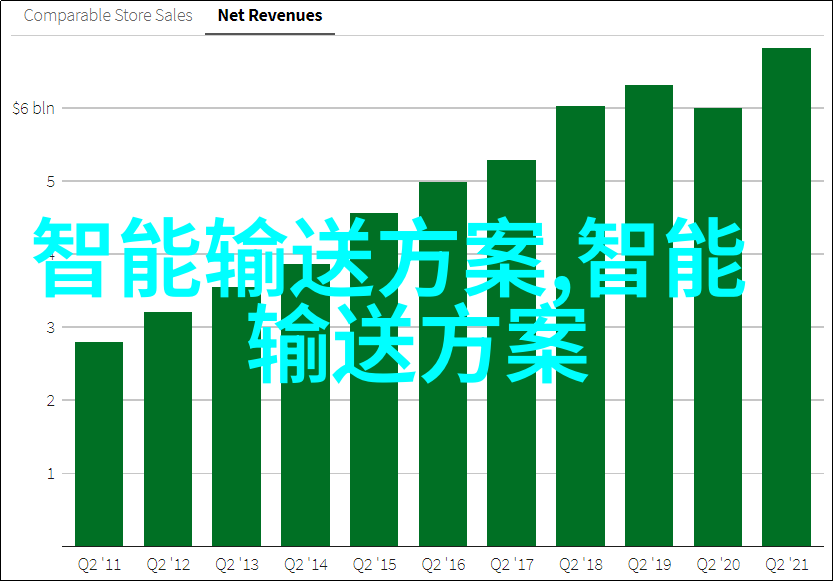Screen dimensions: 834x581
Task: Click the Q2 '18 revenue bar
Action: tap(580, 326)
